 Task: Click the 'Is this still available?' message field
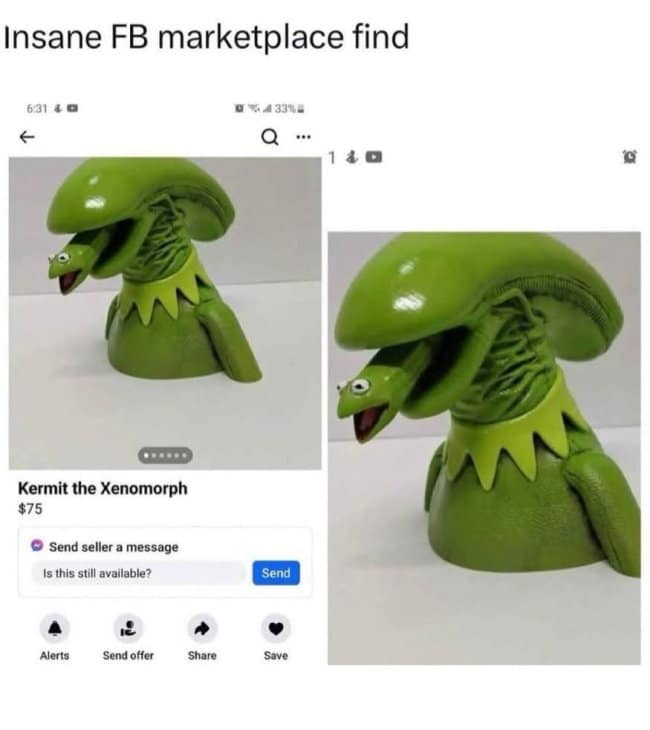pyautogui.click(x=138, y=573)
